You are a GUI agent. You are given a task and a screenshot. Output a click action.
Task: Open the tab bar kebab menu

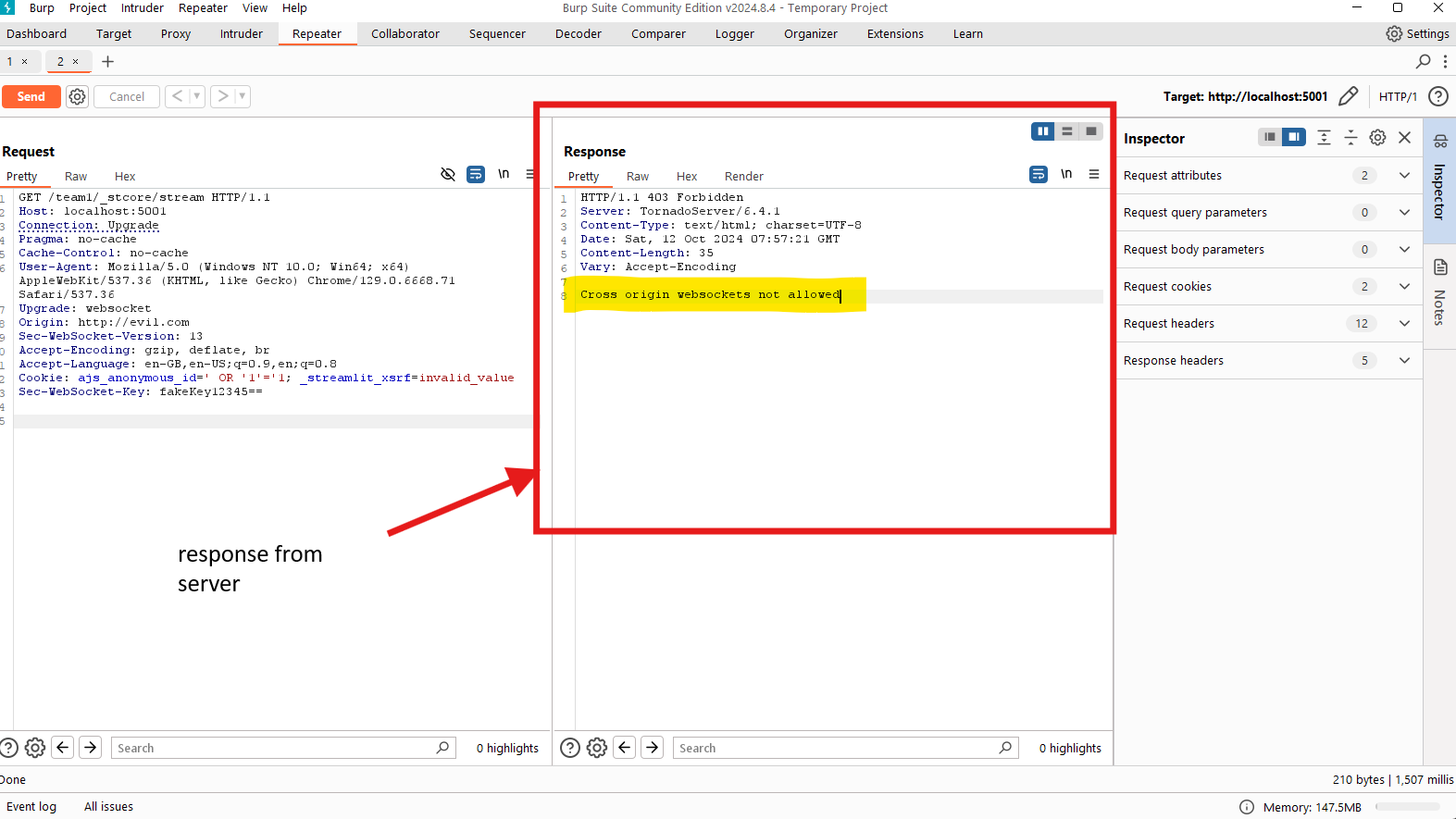click(1445, 61)
